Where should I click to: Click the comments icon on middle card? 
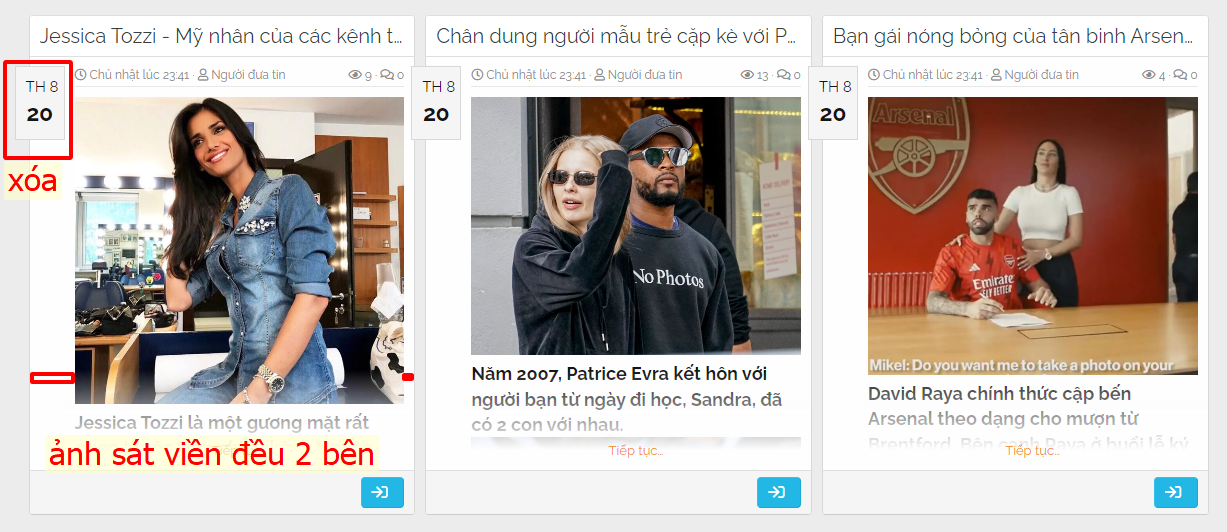[783, 75]
